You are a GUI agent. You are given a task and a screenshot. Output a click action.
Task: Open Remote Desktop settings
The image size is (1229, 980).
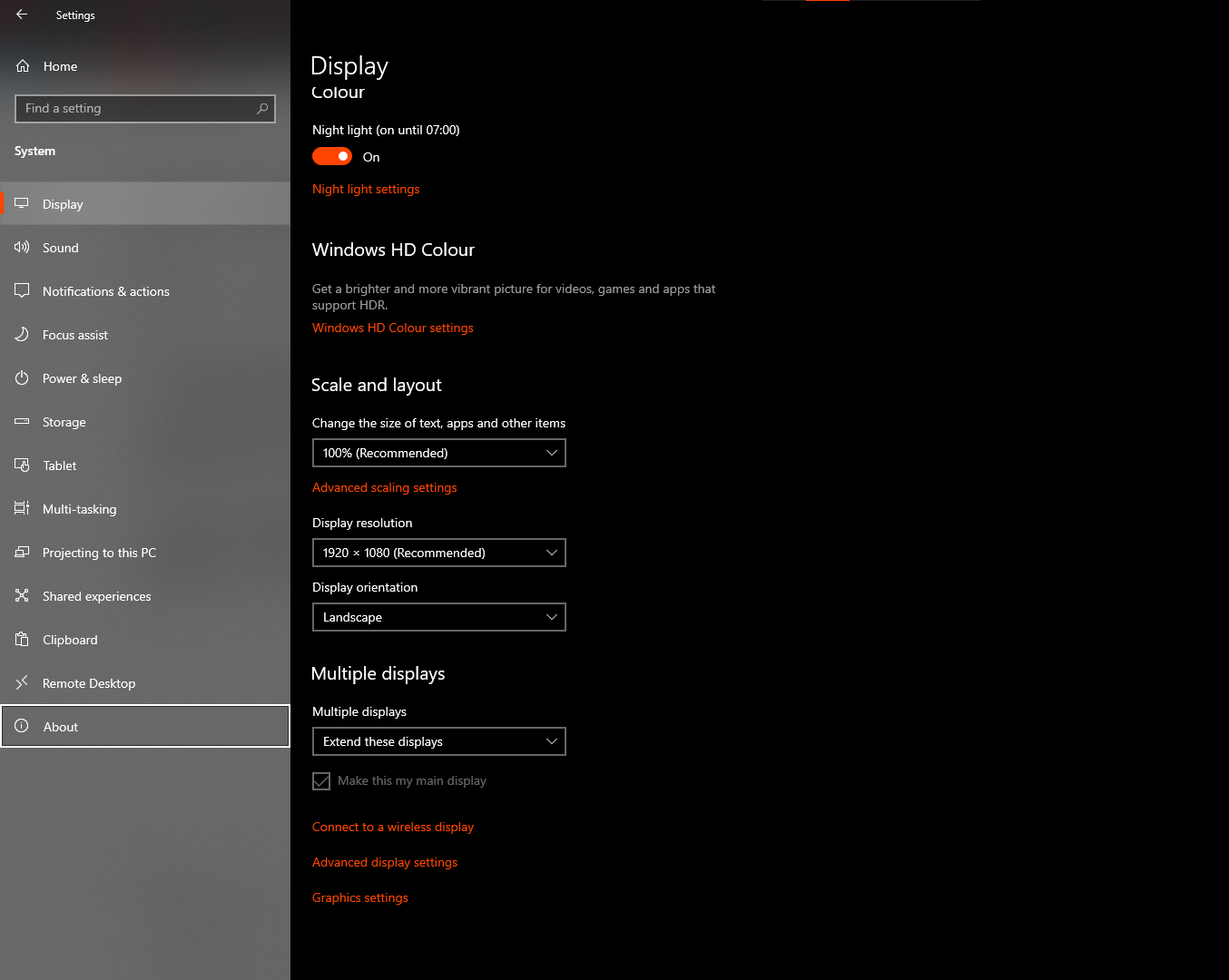(x=145, y=683)
